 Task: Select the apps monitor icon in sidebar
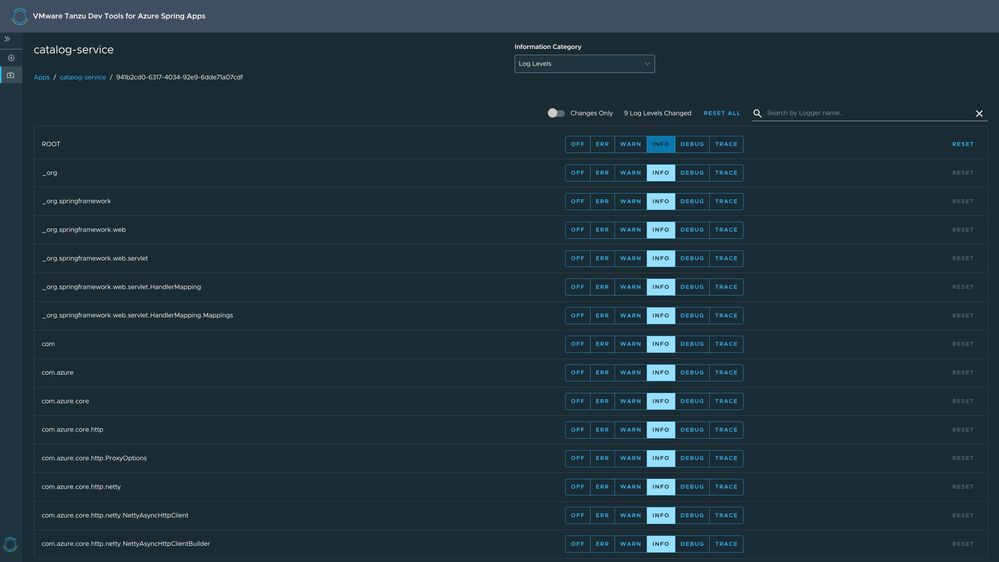pos(11,75)
